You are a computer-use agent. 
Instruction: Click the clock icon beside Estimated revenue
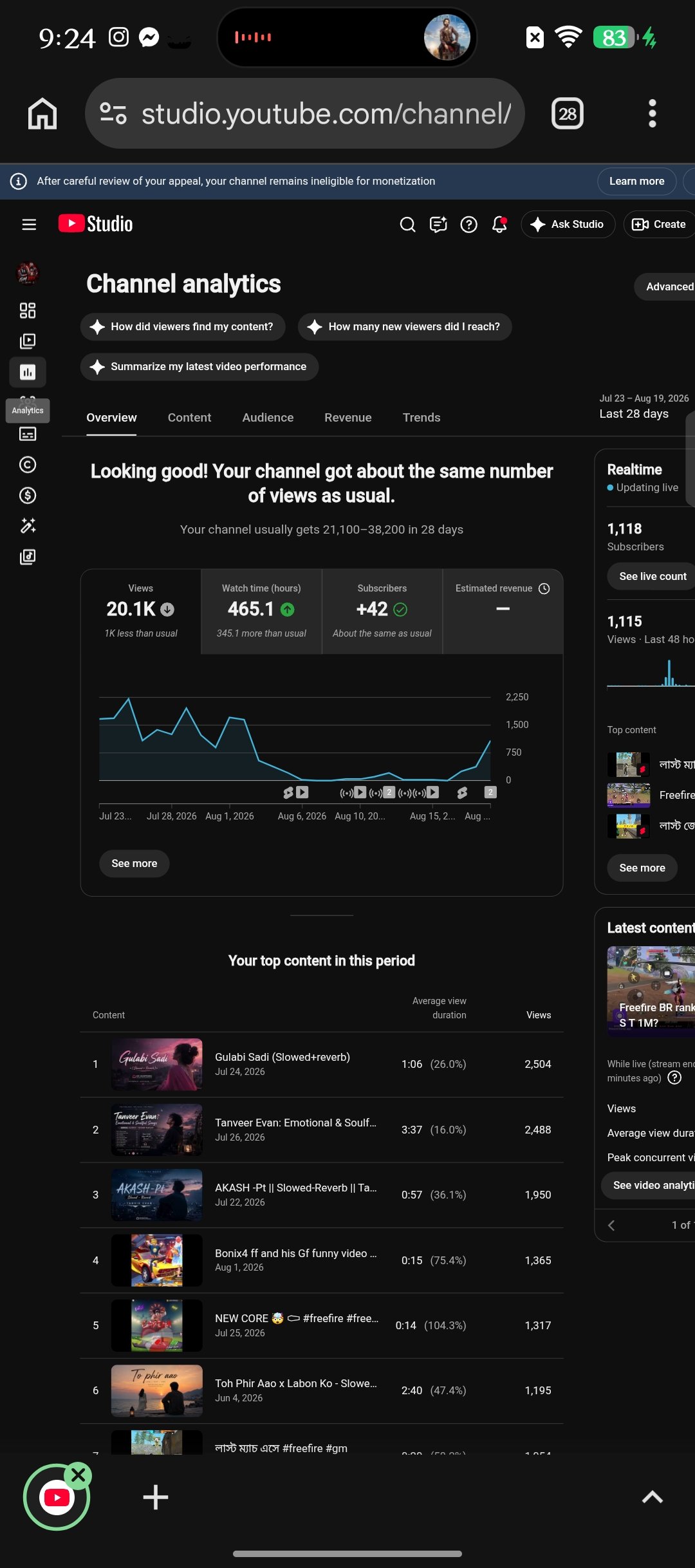pos(544,588)
